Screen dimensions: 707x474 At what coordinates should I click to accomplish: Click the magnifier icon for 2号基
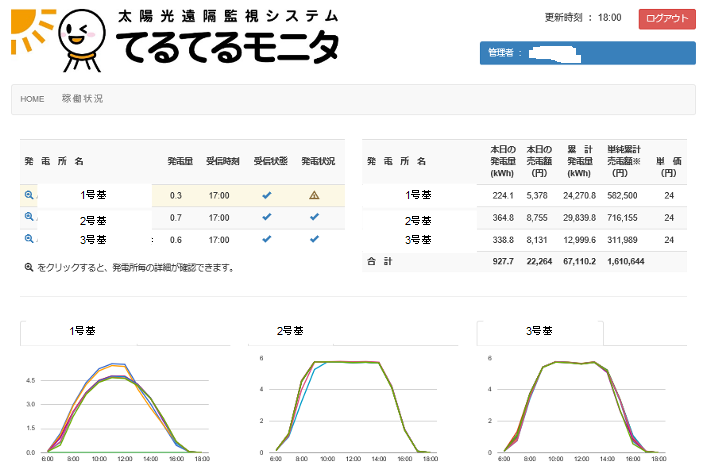pos(29,216)
